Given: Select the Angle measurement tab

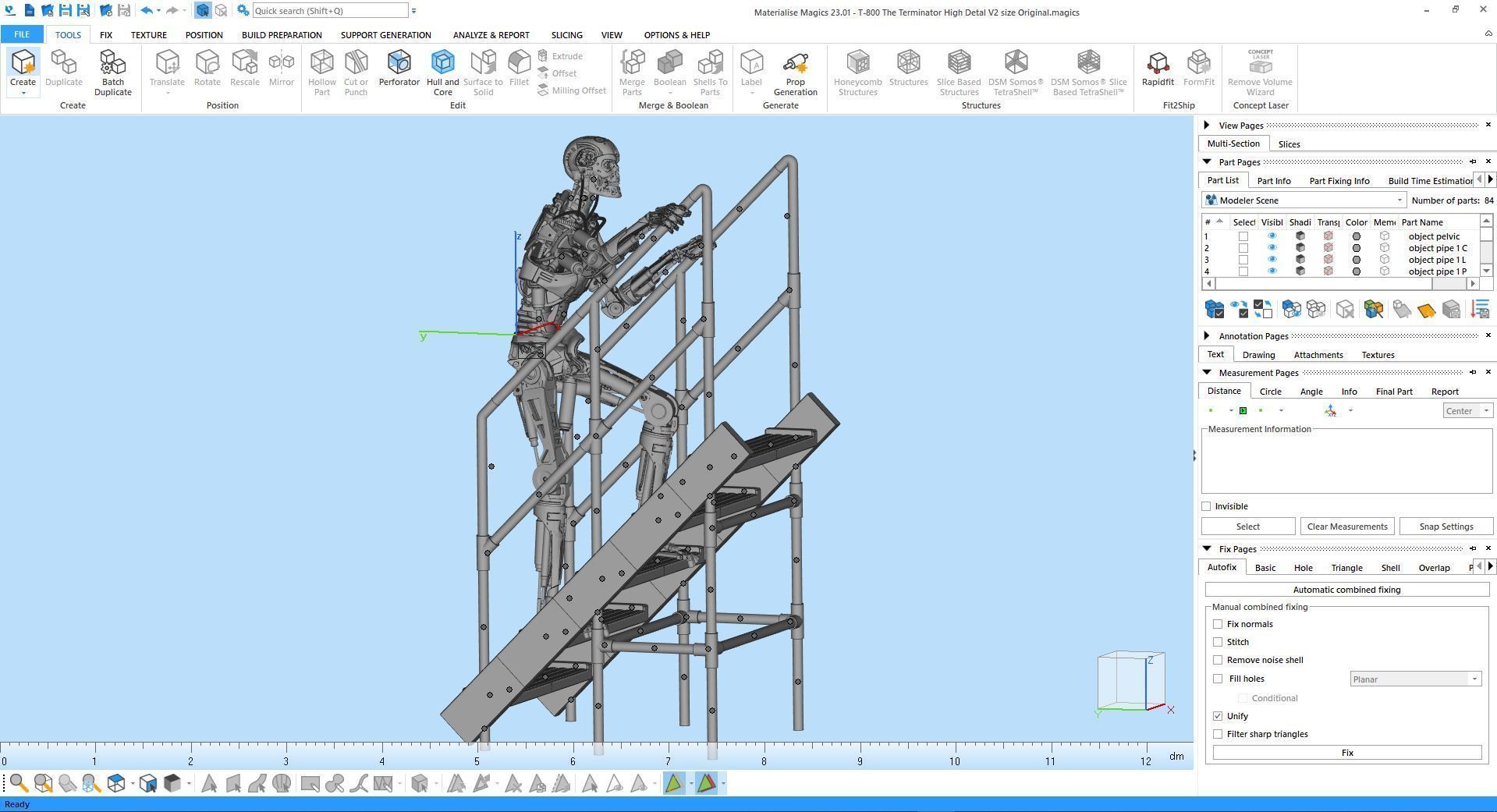Looking at the screenshot, I should coord(1311,392).
